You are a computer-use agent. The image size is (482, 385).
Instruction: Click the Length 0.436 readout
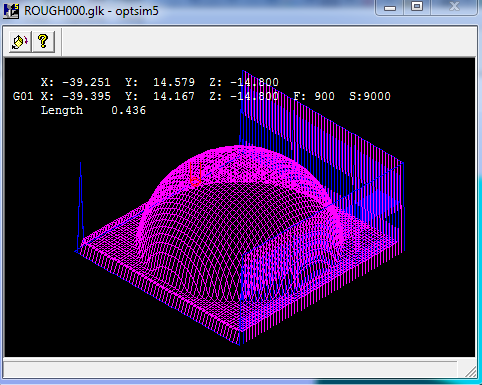93,110
